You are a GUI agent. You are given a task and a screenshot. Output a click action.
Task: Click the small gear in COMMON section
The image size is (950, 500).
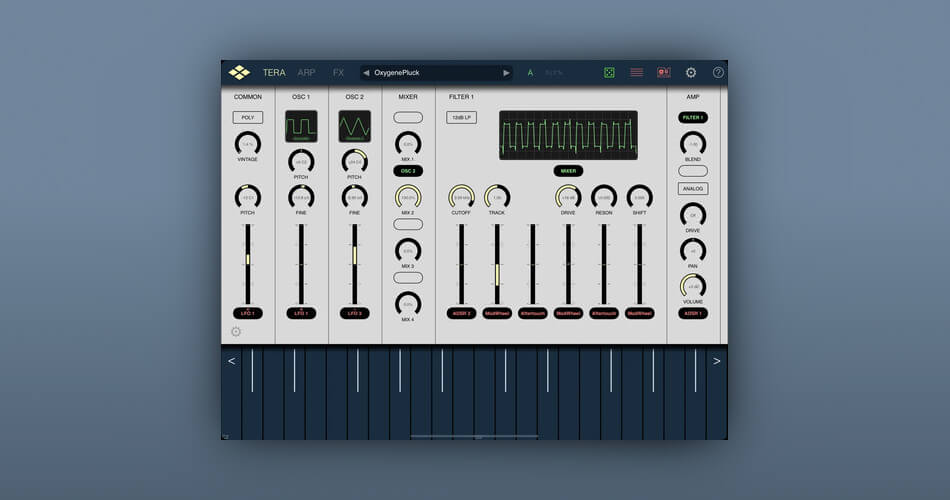pos(236,332)
